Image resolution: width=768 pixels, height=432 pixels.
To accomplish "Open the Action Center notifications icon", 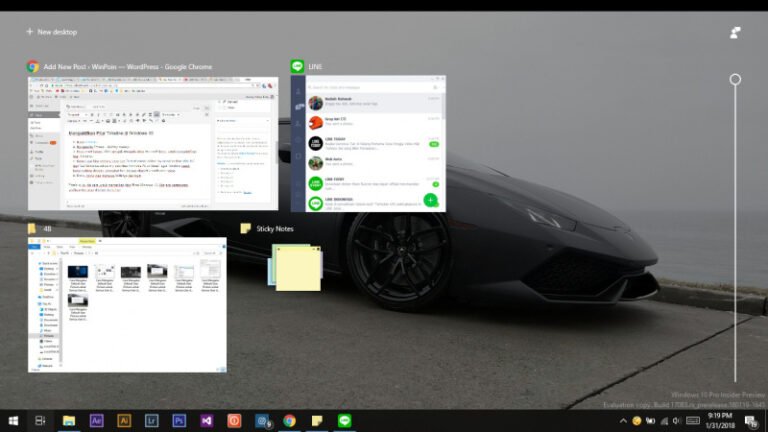I will [750, 421].
